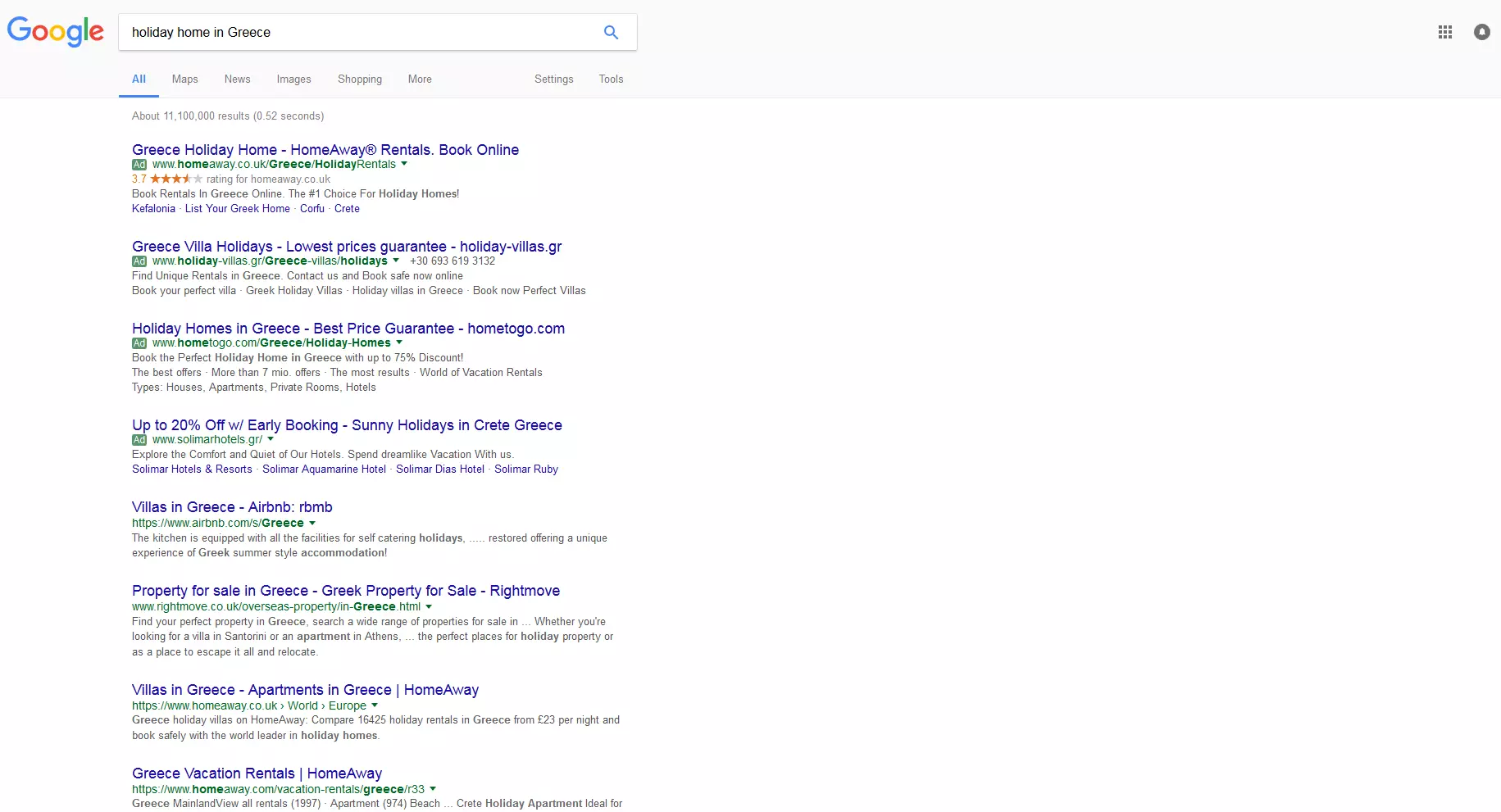Open Villas in Greece - Airbnb result
The width and height of the screenshot is (1501, 812).
point(232,507)
